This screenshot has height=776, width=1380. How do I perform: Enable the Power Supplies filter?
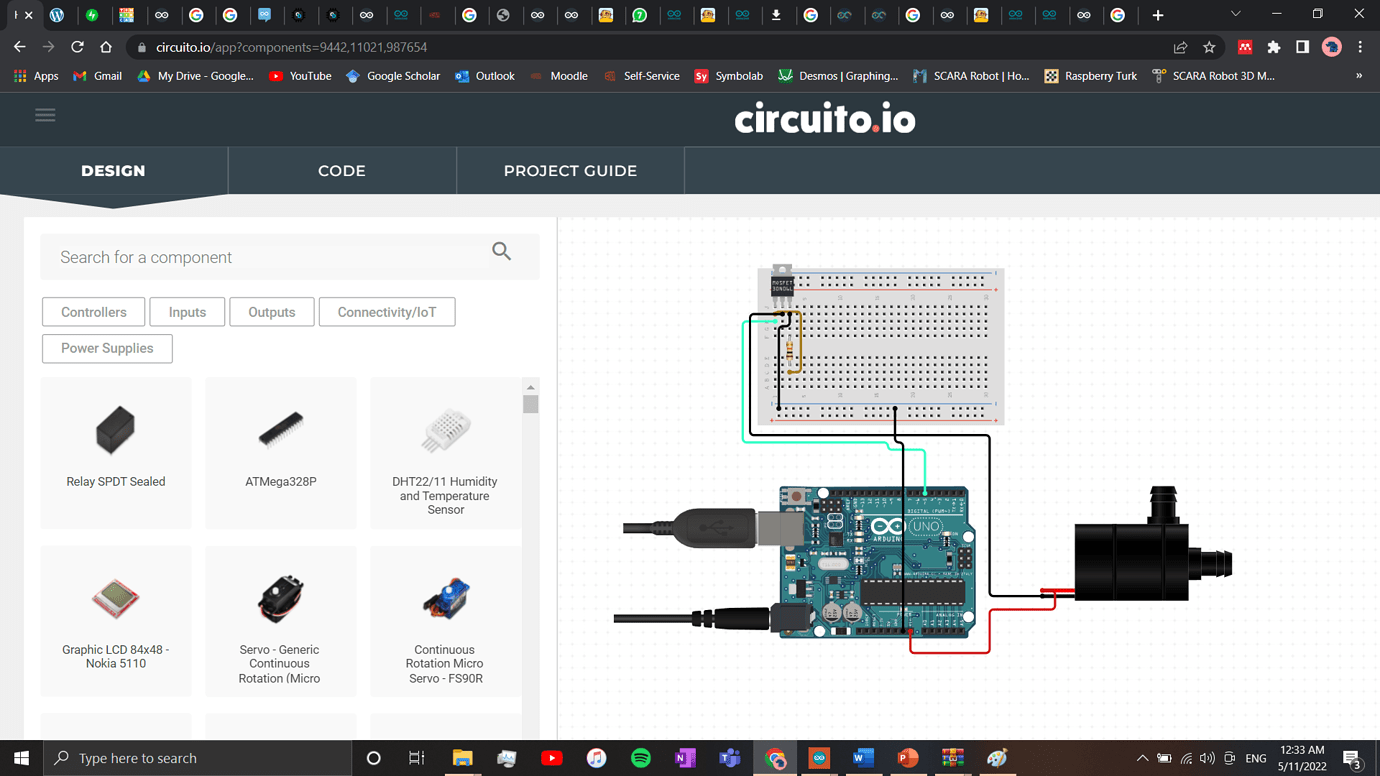[106, 348]
